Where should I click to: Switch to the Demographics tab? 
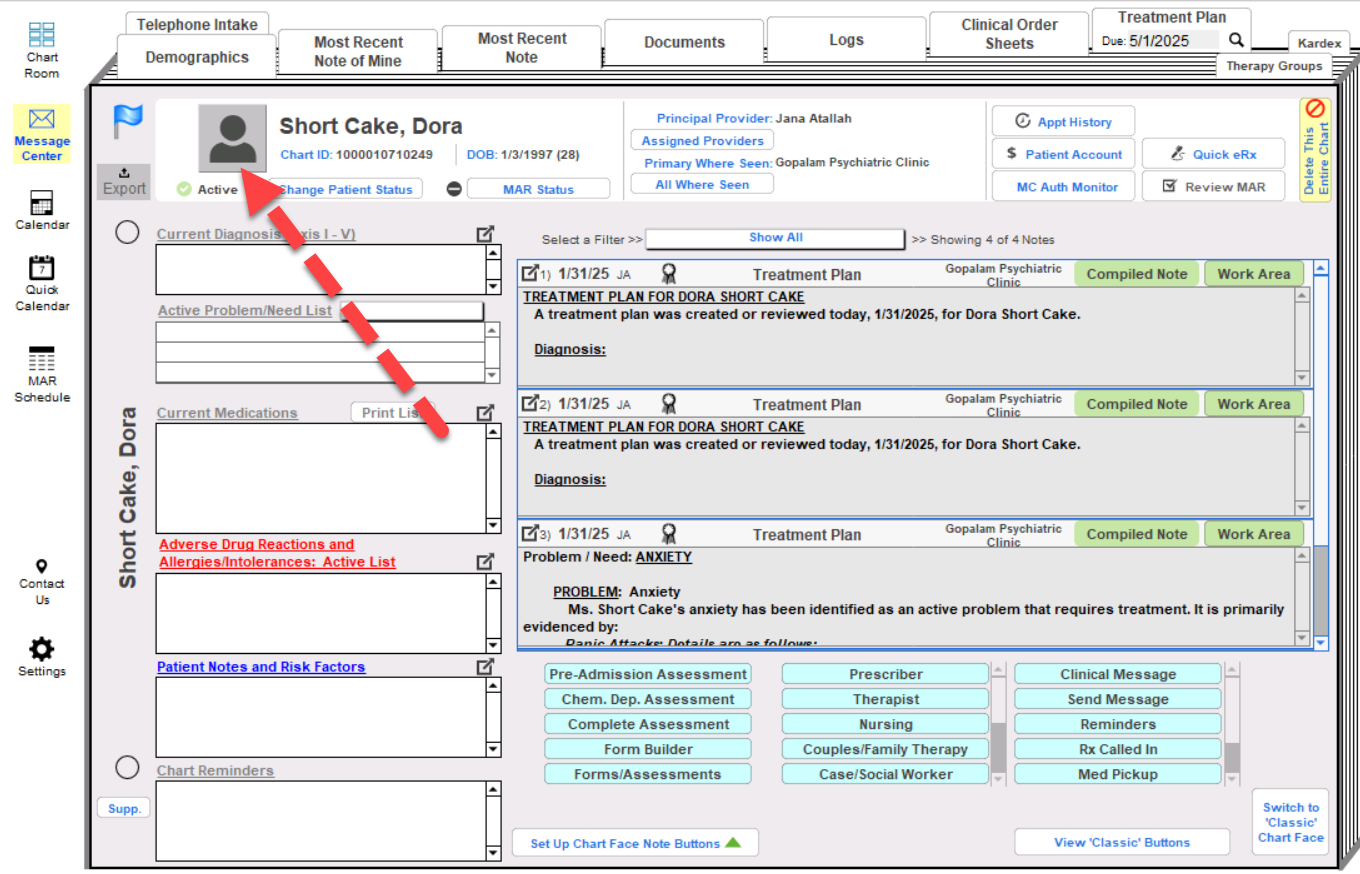click(196, 57)
